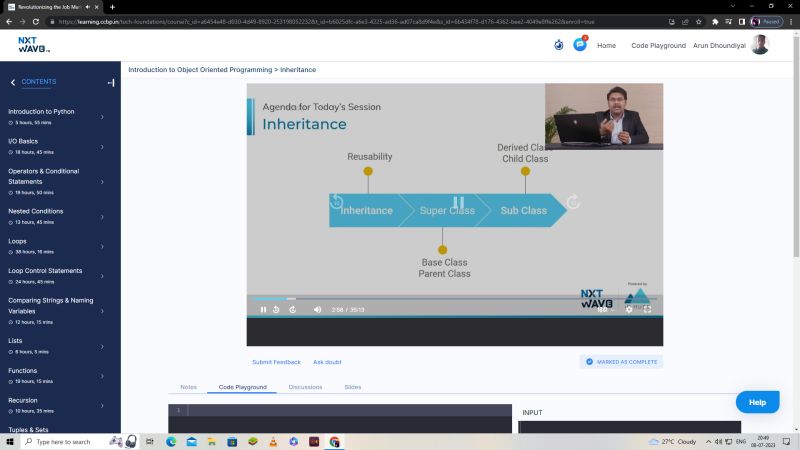The height and width of the screenshot is (450, 800).
Task: Go to Home in top navigation
Action: [x=606, y=45]
